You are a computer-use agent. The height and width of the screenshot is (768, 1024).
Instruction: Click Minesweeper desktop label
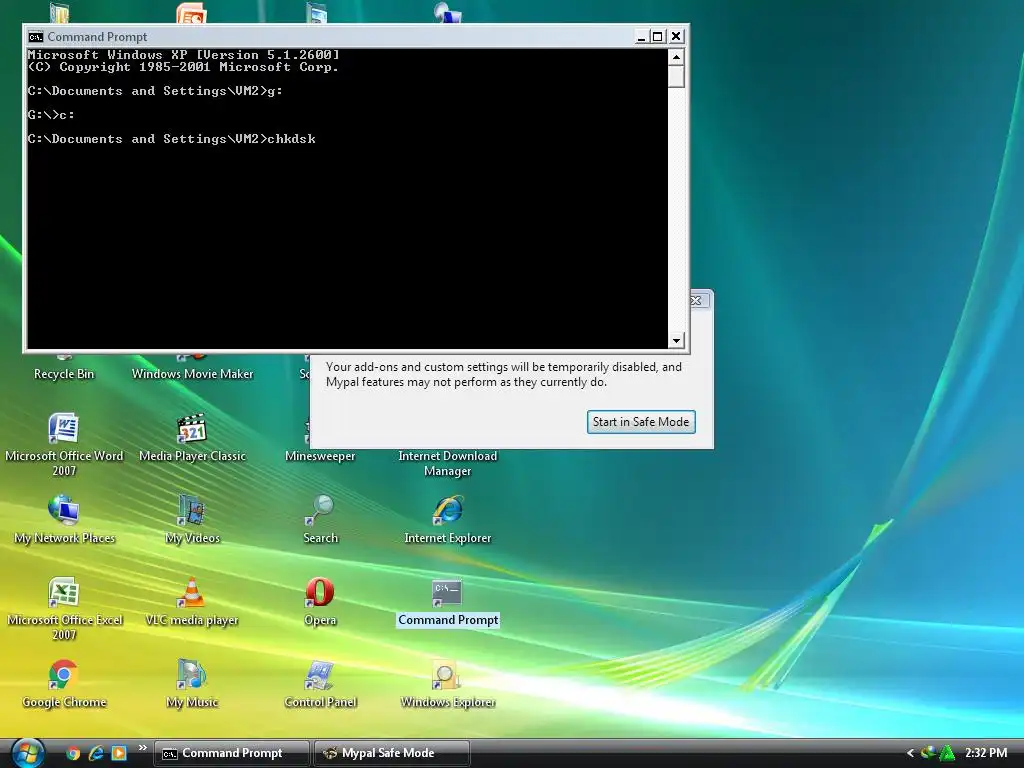pos(320,456)
